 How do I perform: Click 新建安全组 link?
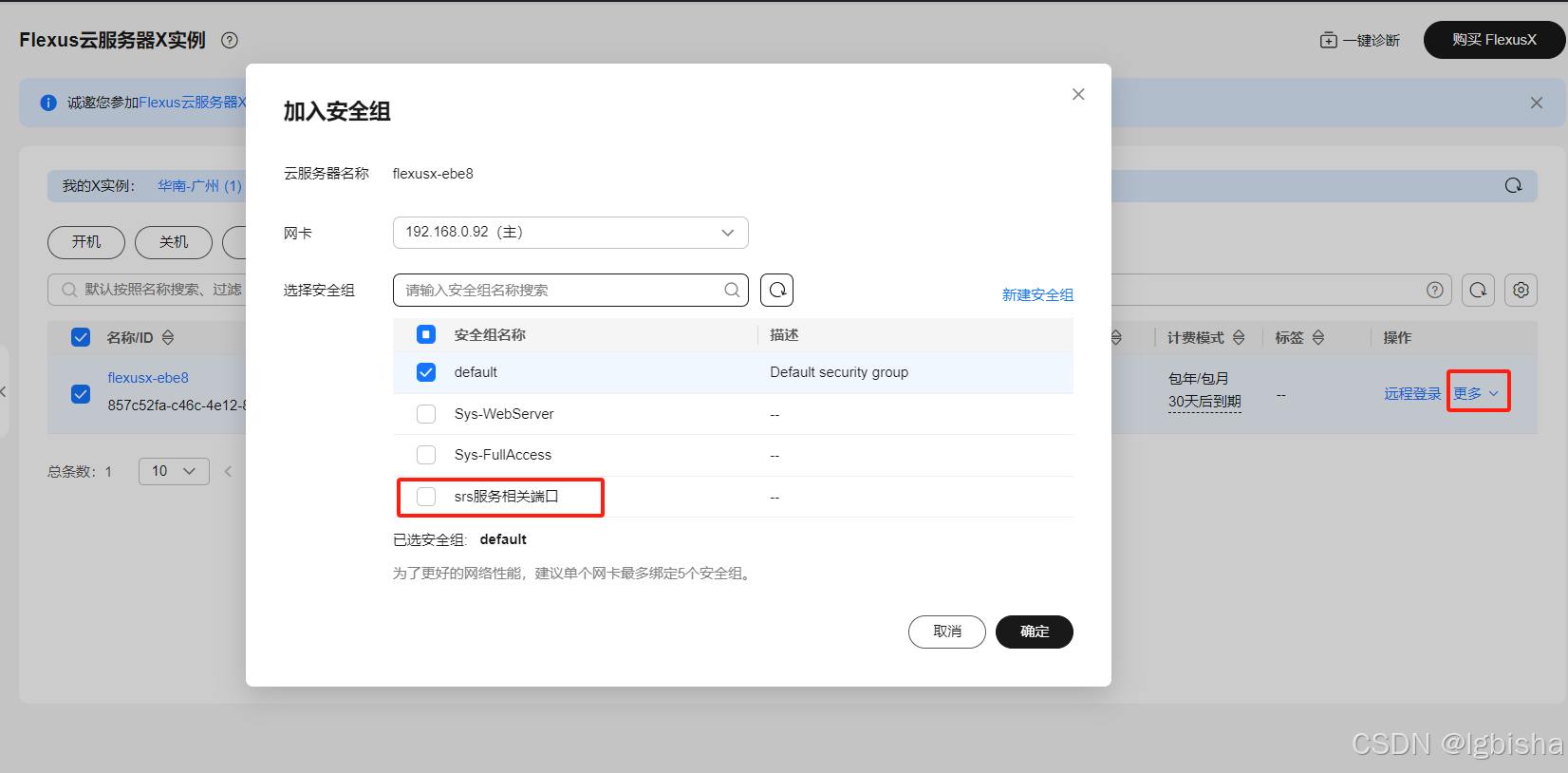coord(1037,294)
